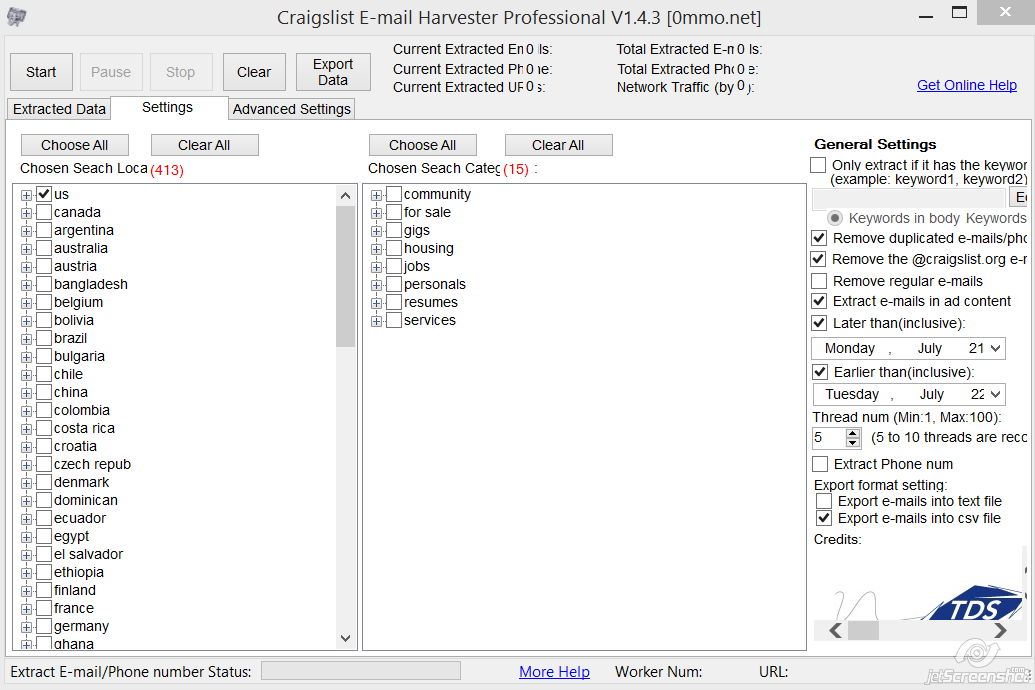Expand the housing category node
The width and height of the screenshot is (1035, 690).
(x=377, y=248)
